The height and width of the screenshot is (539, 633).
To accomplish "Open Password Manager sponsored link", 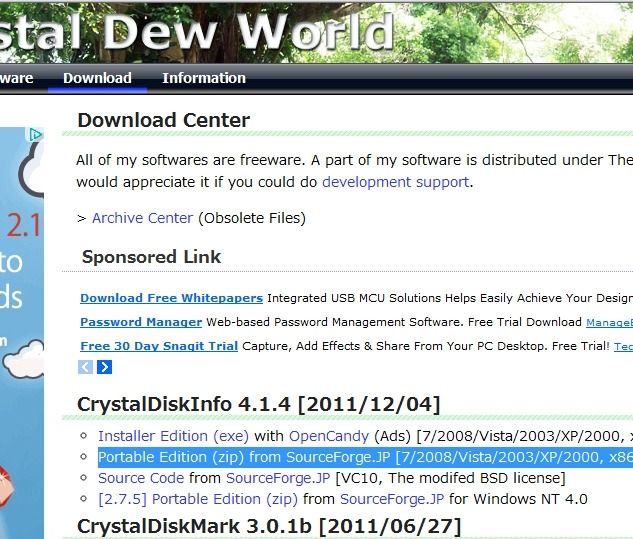I will [141, 322].
